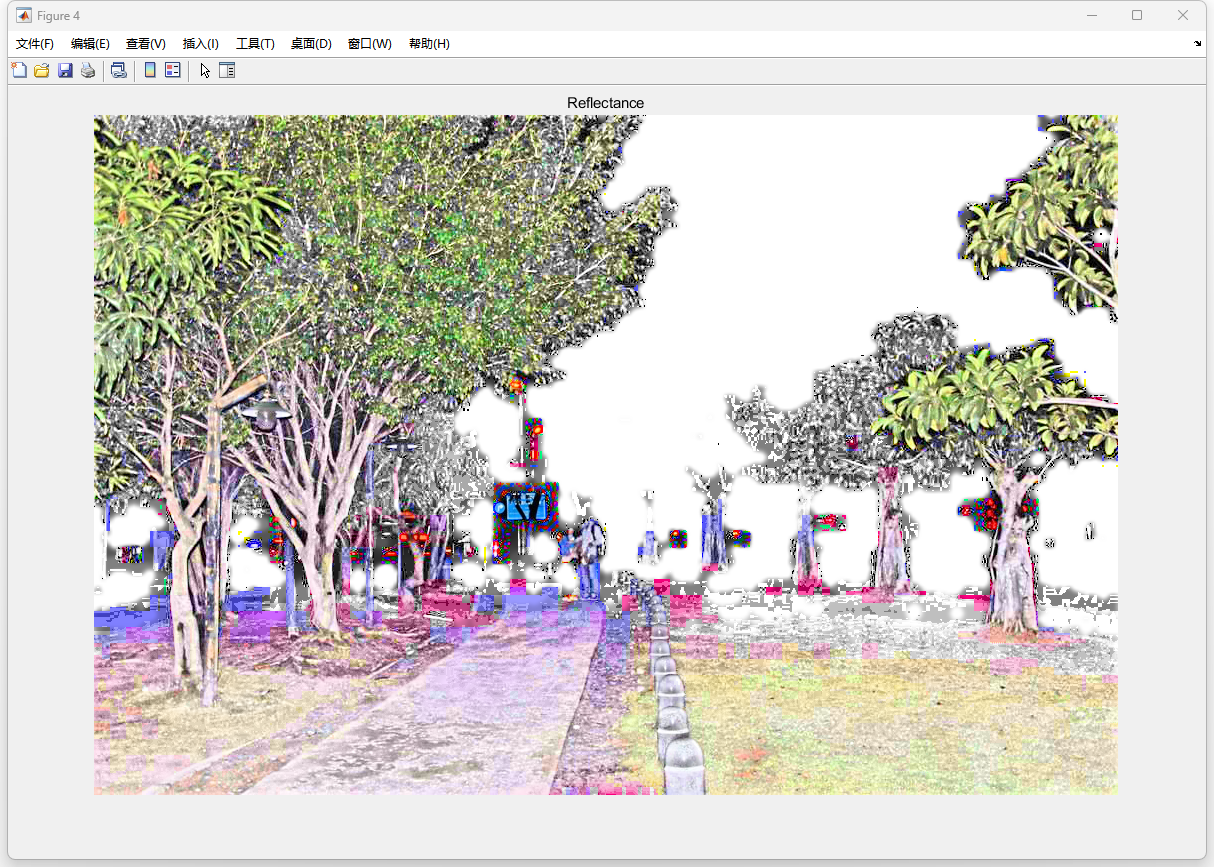Screen dimensions: 1214x867
Task: Toggle the Edit Plot arrow tool
Action: pos(205,70)
